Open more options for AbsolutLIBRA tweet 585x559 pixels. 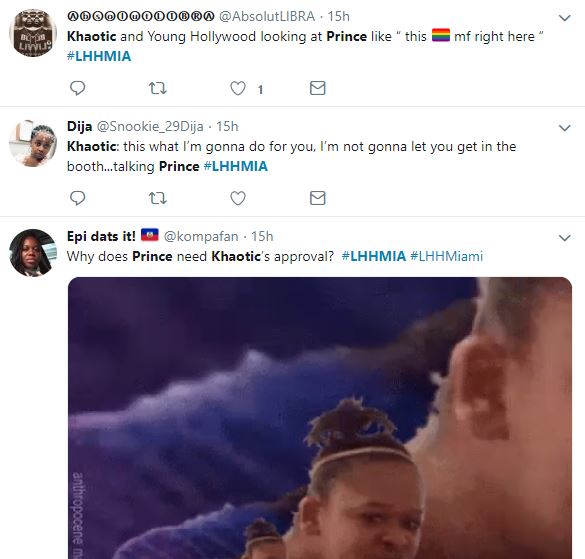564,18
